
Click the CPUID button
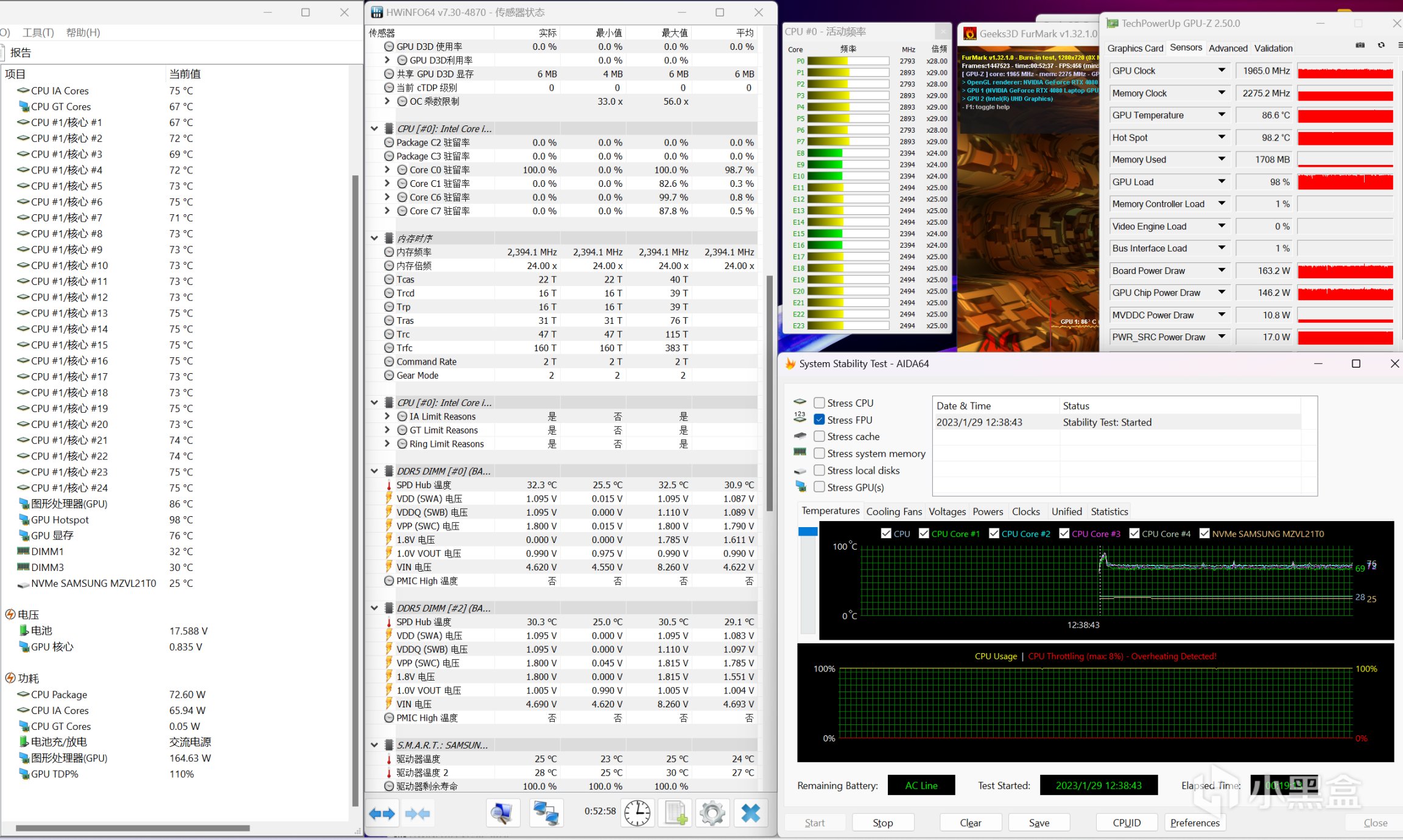click(x=1127, y=822)
